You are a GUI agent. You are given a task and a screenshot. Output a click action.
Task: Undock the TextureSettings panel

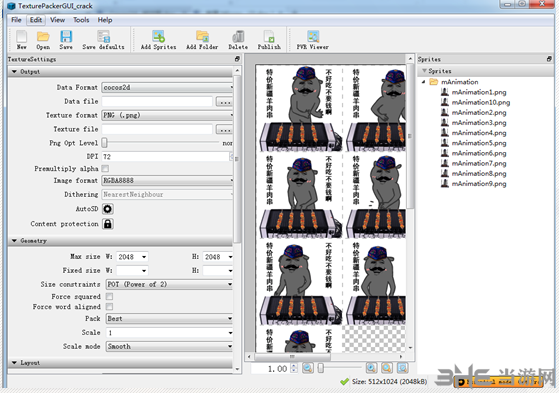(x=237, y=59)
